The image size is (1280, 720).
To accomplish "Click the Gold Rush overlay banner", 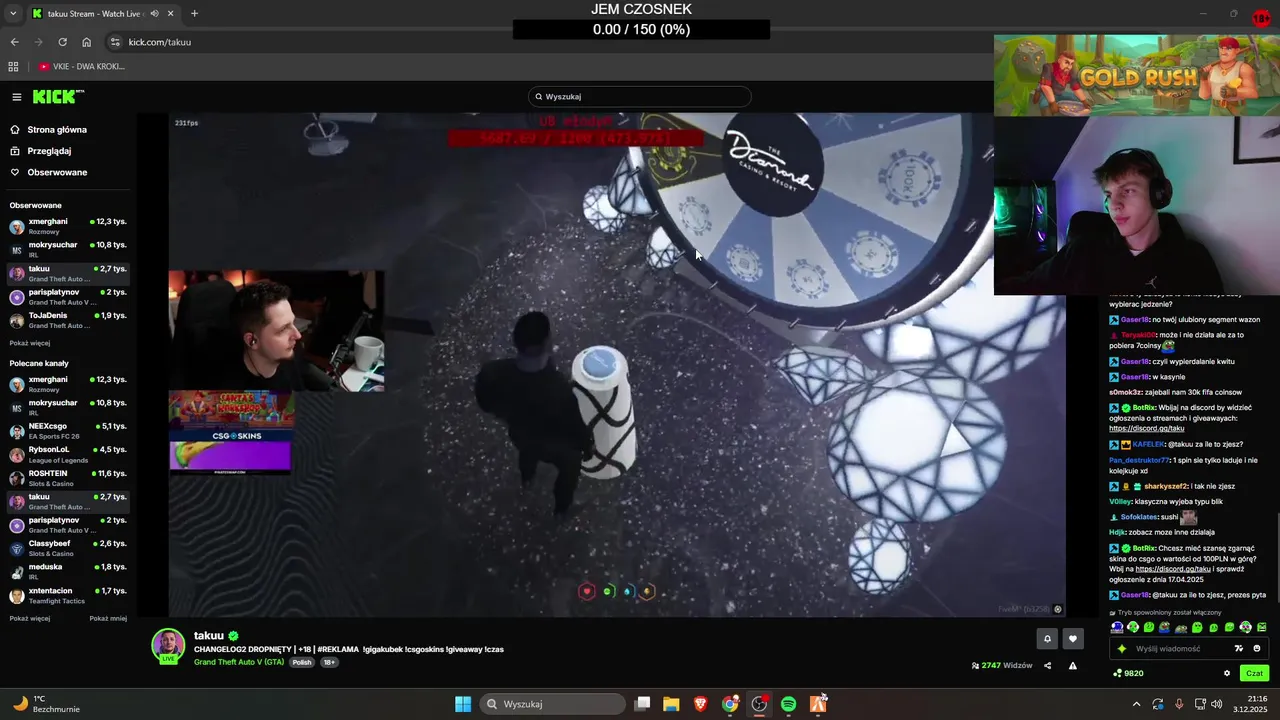I will 1137,76.
